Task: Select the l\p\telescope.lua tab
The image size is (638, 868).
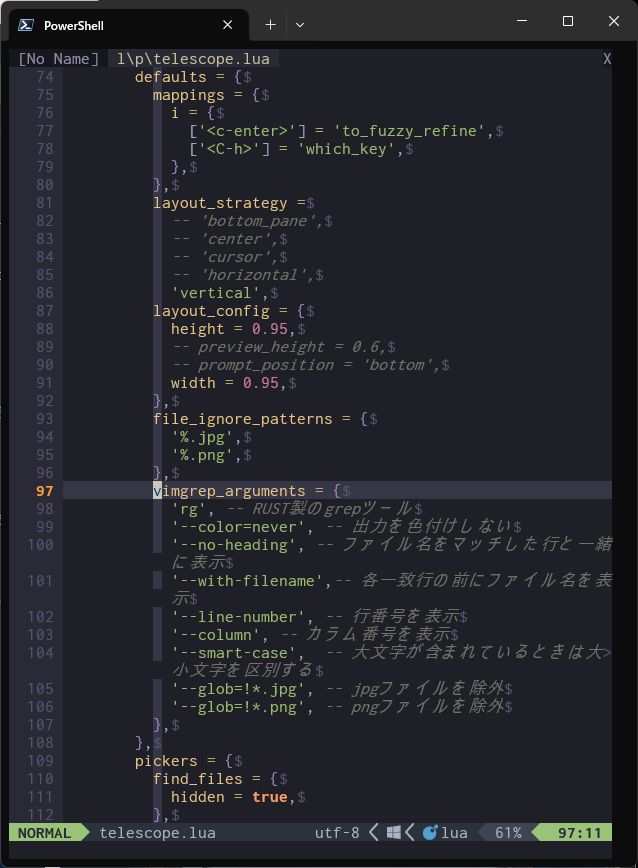Action: pos(194,59)
